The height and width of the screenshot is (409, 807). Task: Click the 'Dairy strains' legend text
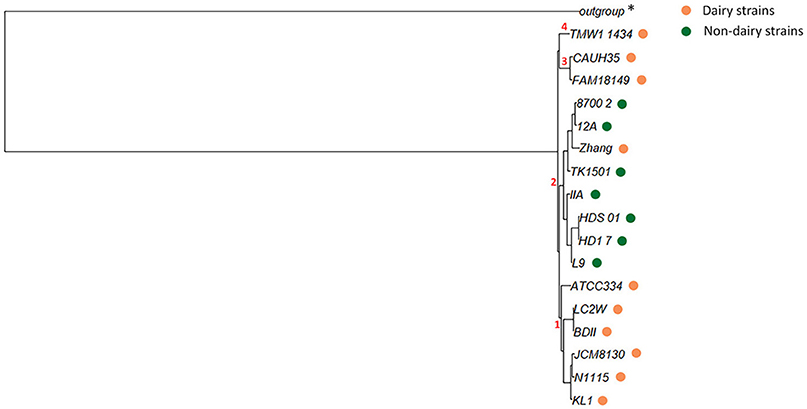[739, 11]
